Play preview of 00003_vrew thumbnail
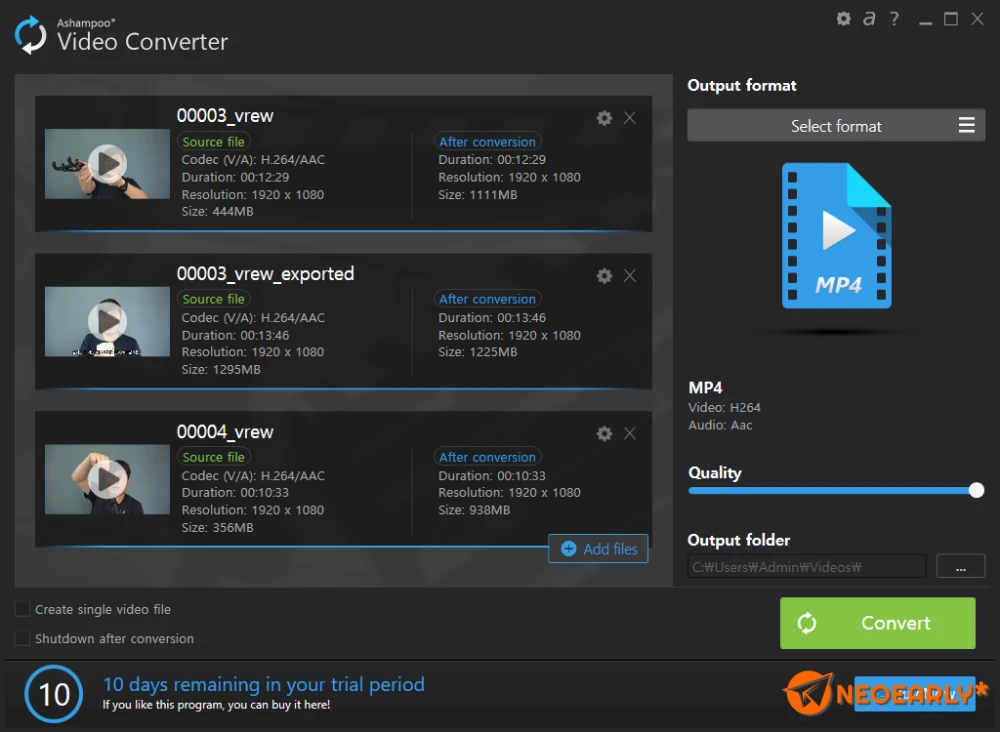The image size is (1000, 732). 107,164
